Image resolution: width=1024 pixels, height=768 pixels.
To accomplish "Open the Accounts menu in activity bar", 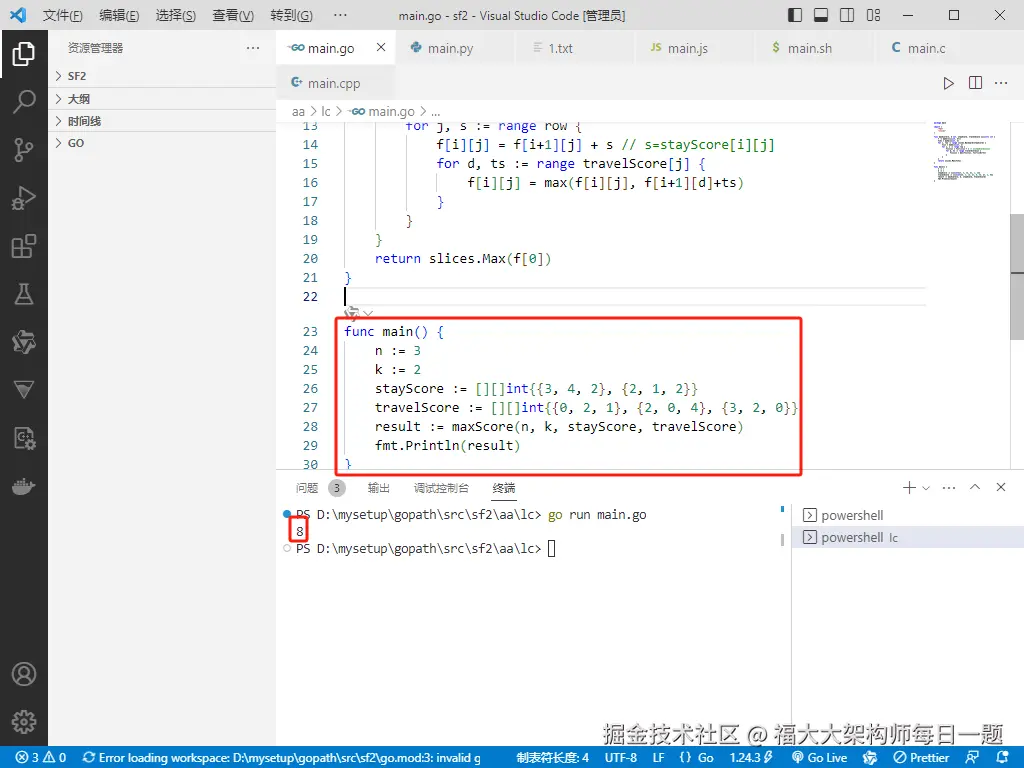I will [x=24, y=674].
